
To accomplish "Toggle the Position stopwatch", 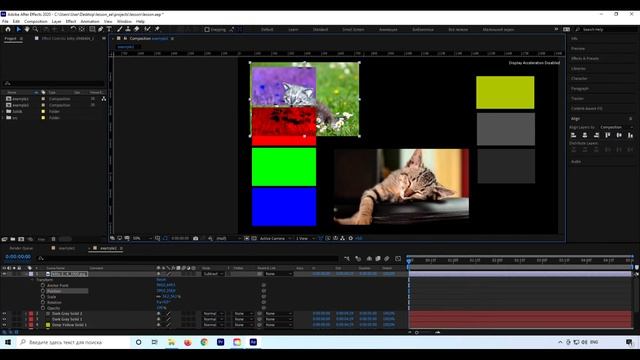I will [43, 291].
